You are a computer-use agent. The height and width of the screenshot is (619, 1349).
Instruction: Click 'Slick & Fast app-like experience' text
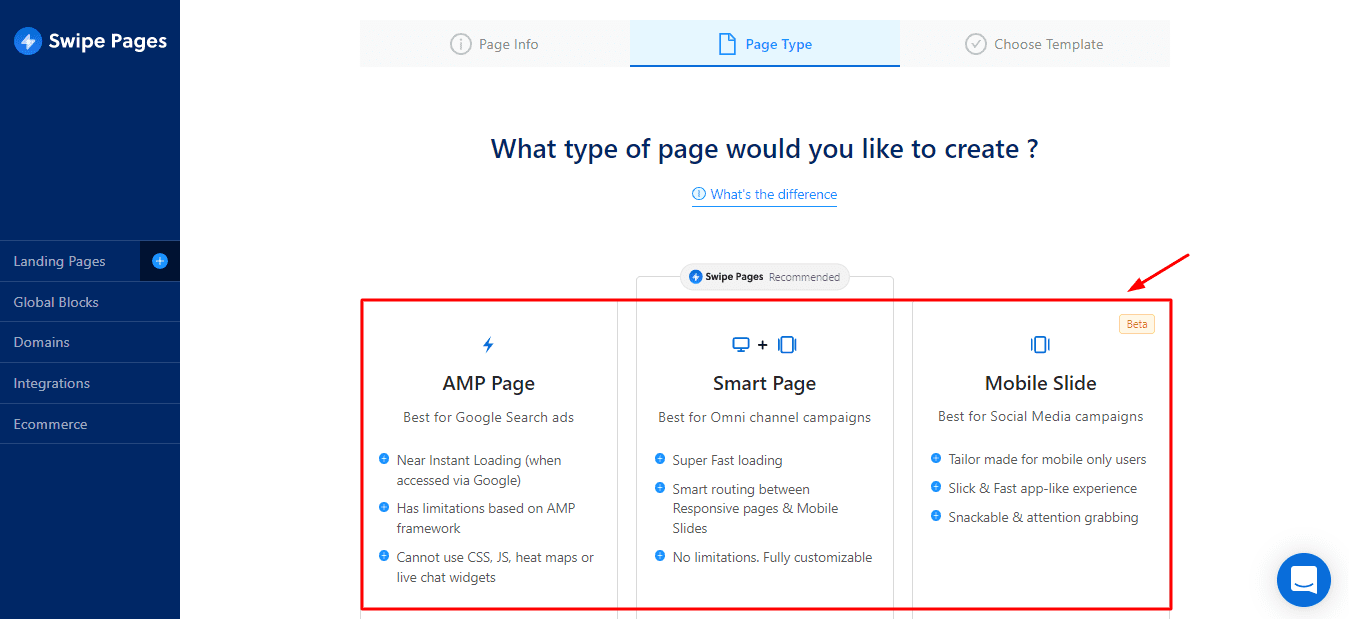[x=1042, y=488]
